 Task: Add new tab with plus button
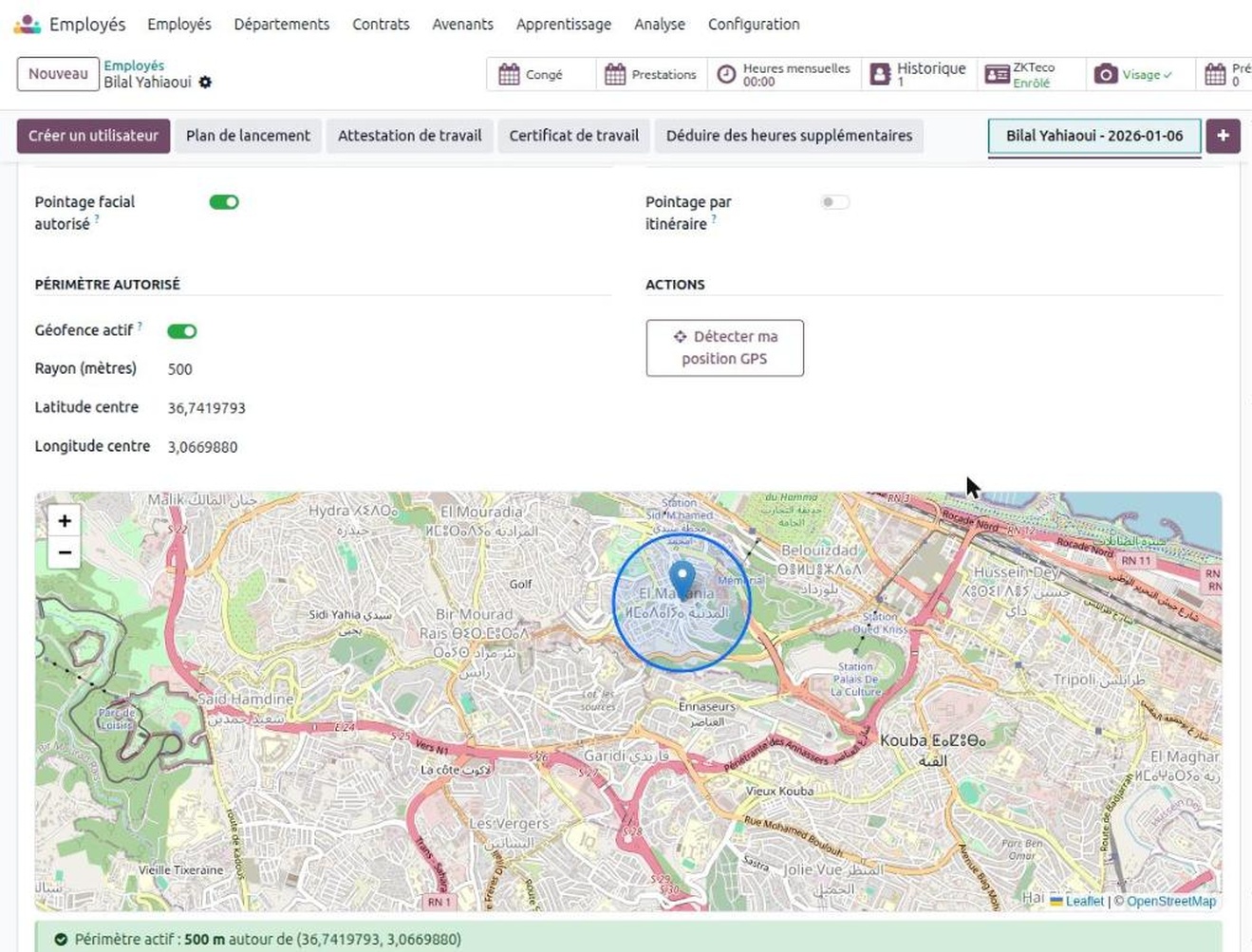point(1223,136)
